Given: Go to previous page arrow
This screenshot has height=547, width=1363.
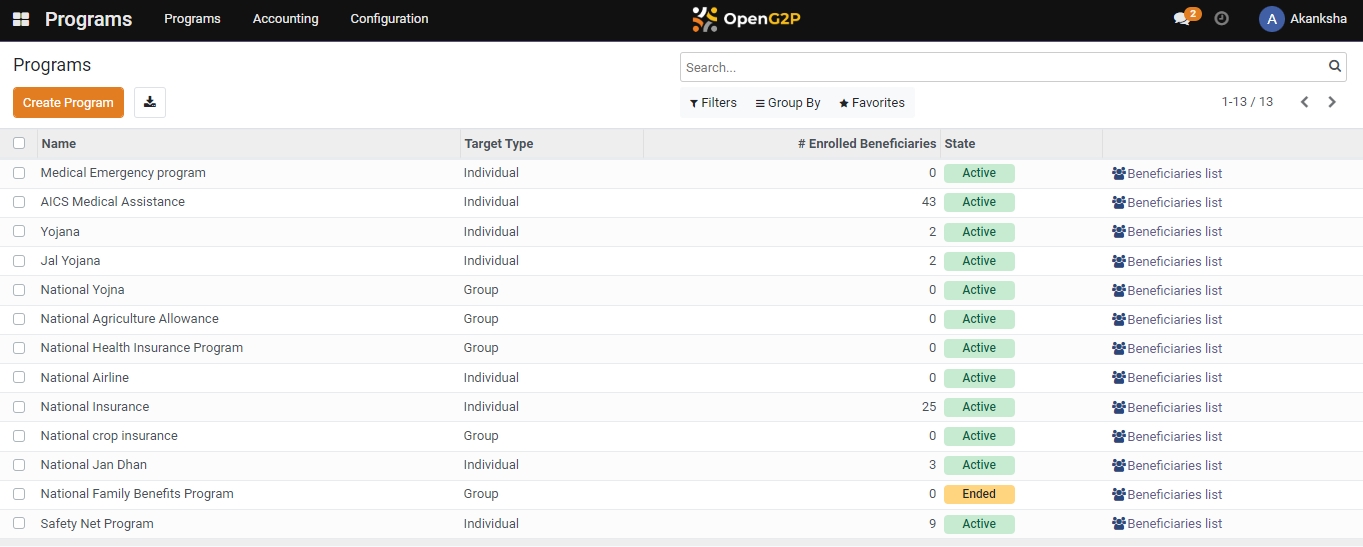Looking at the screenshot, I should (x=1304, y=102).
